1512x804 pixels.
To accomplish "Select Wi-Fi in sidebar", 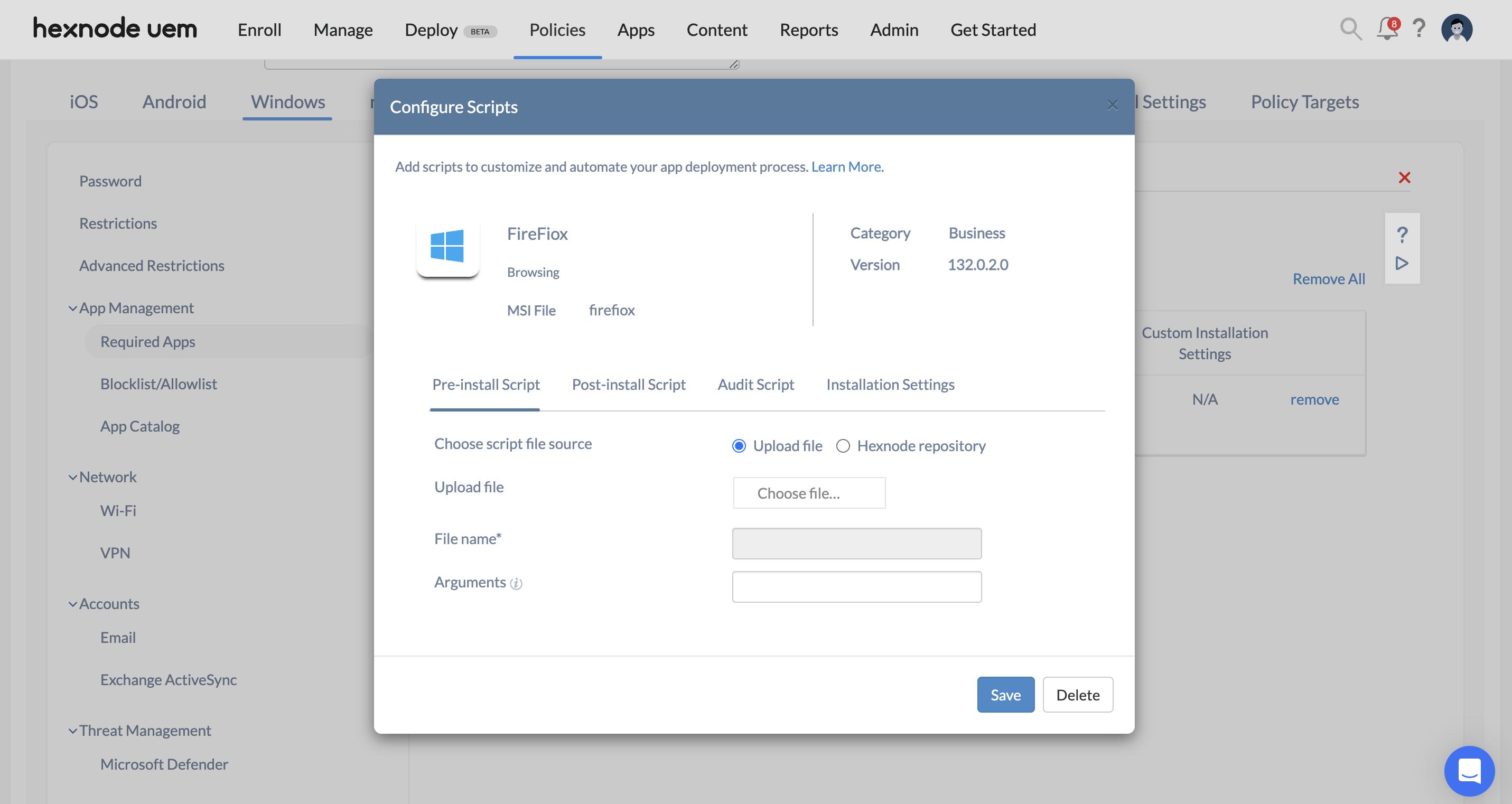I will [118, 511].
